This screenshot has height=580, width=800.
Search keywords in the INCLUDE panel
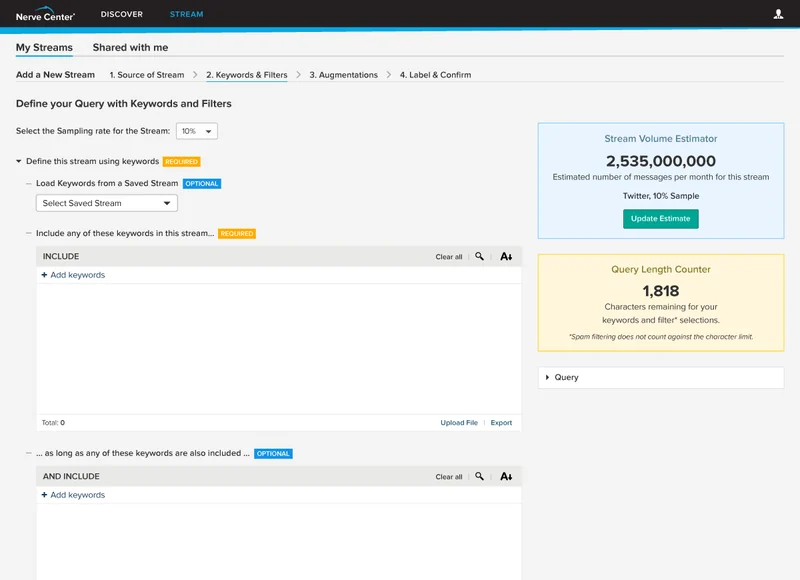[x=479, y=256]
